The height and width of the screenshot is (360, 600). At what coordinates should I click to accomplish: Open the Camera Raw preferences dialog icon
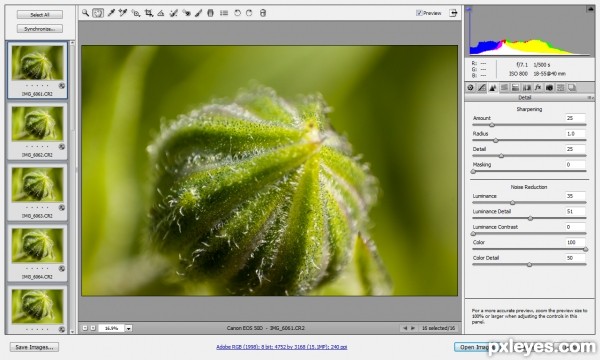(x=224, y=13)
